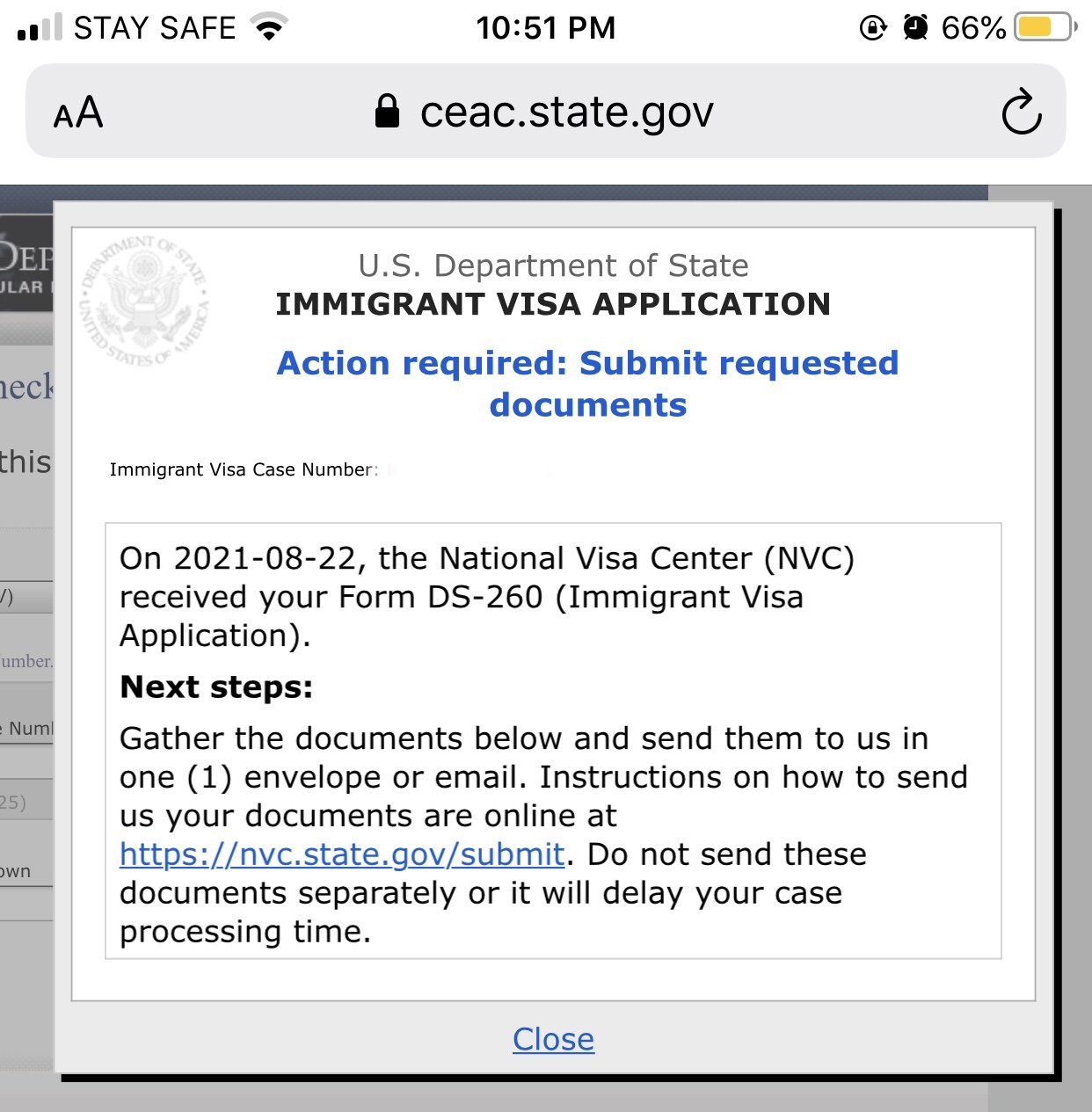Click the "Next steps:" heading
This screenshot has height=1112, width=1092.
pyautogui.click(x=216, y=687)
